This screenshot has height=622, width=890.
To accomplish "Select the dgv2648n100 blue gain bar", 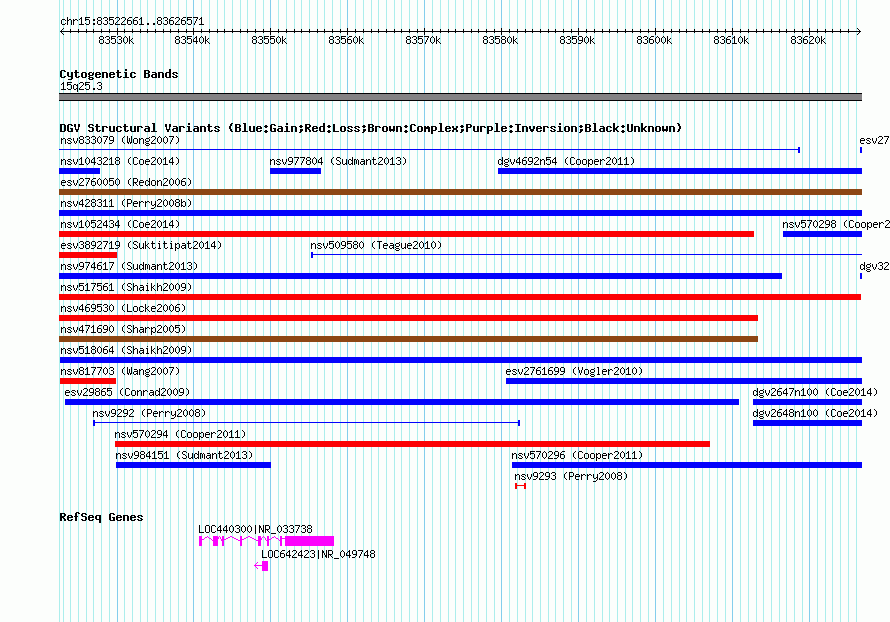I will pyautogui.click(x=807, y=423).
